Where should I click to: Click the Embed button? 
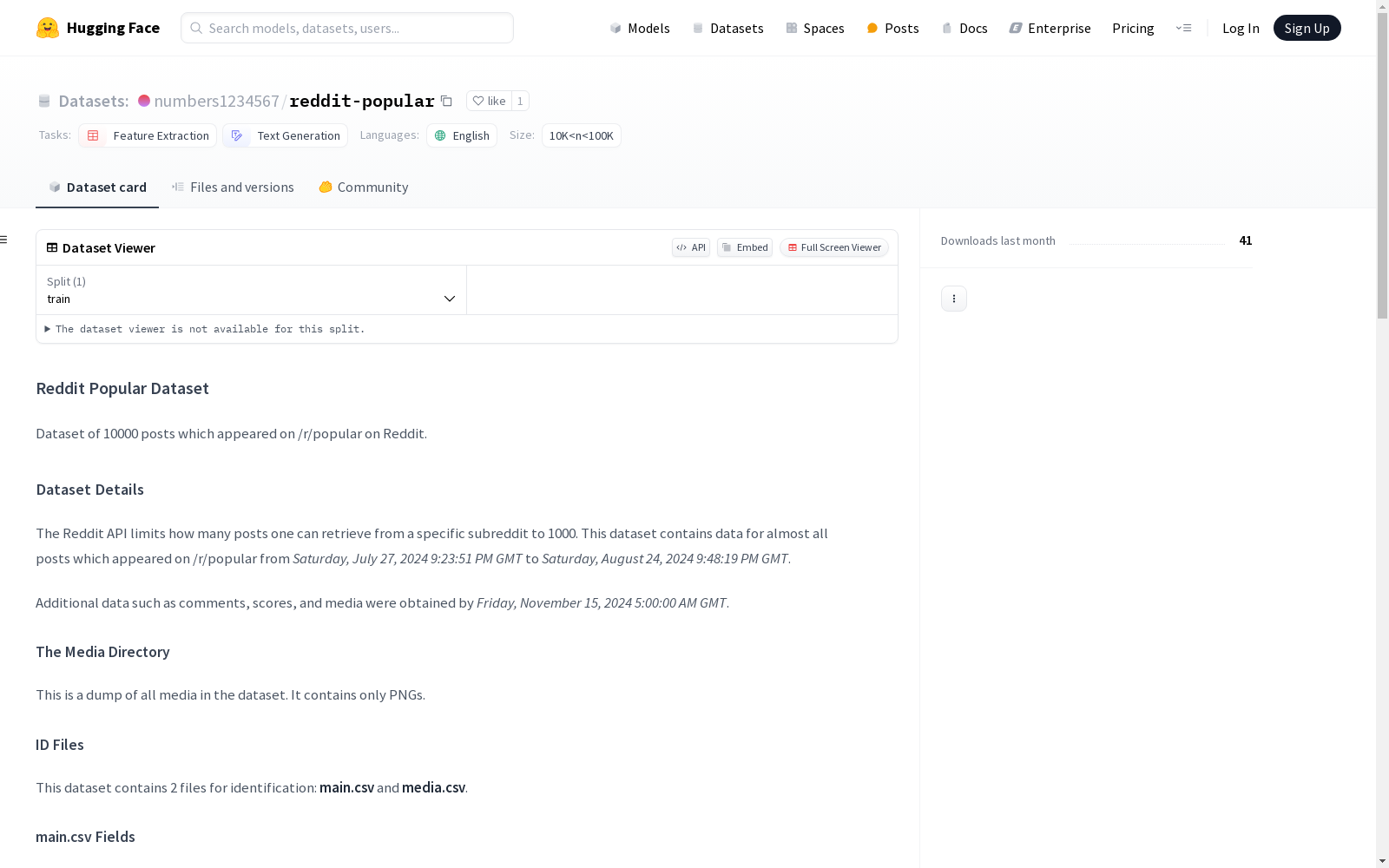pos(745,247)
